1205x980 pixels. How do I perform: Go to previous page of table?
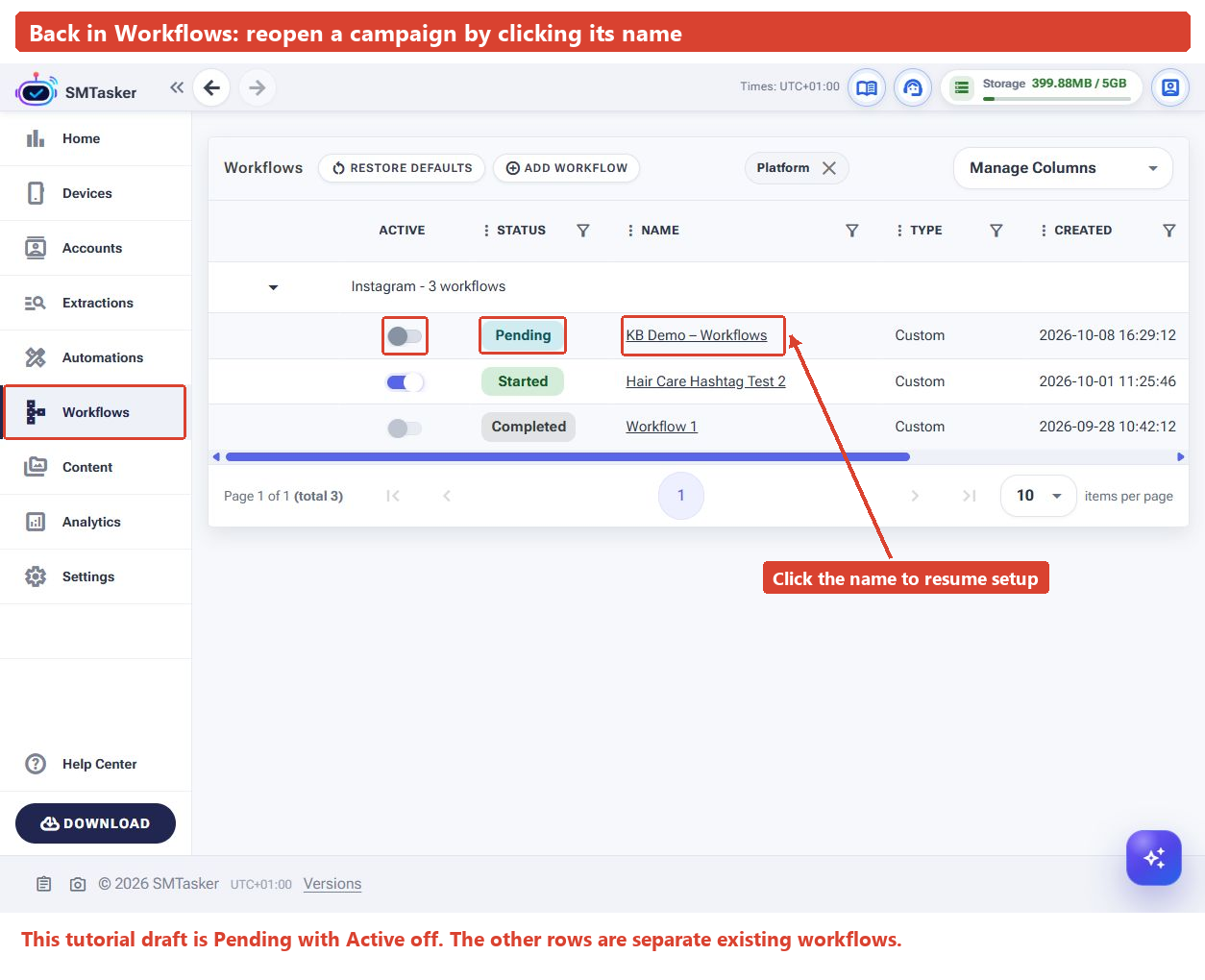pyautogui.click(x=447, y=496)
